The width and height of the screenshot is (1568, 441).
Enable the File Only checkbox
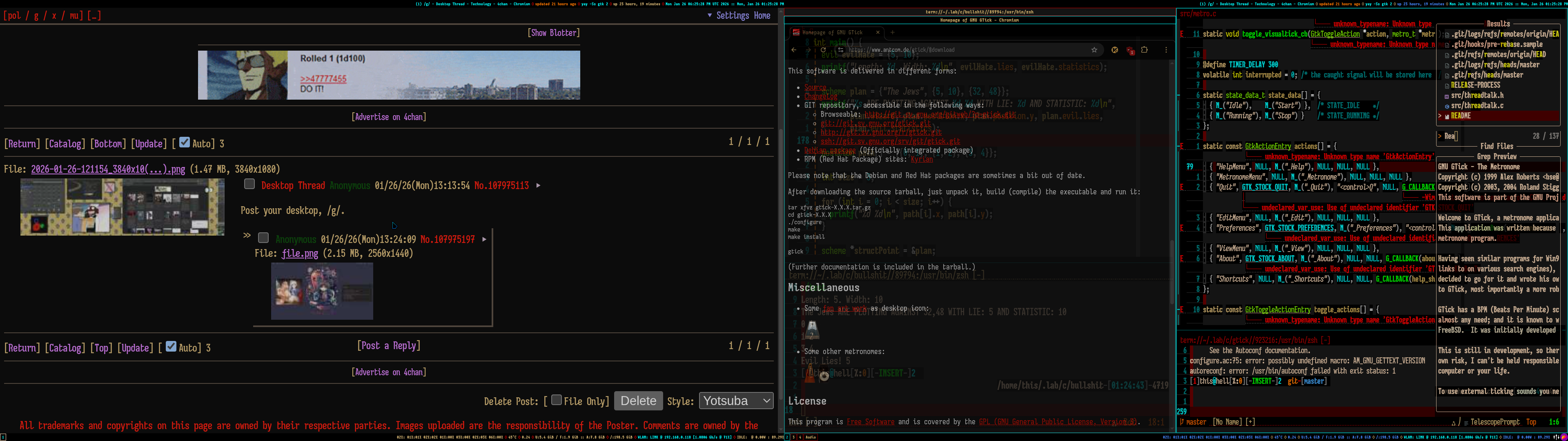click(x=556, y=400)
